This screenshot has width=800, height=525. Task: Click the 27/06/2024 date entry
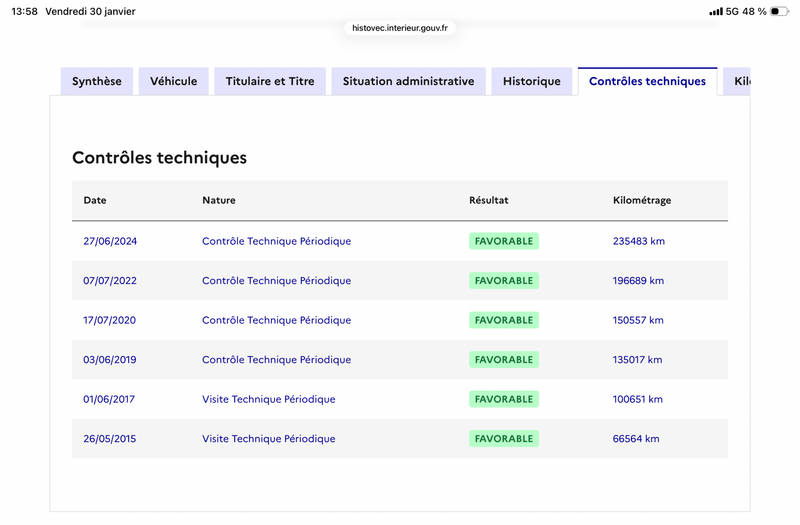click(x=110, y=241)
